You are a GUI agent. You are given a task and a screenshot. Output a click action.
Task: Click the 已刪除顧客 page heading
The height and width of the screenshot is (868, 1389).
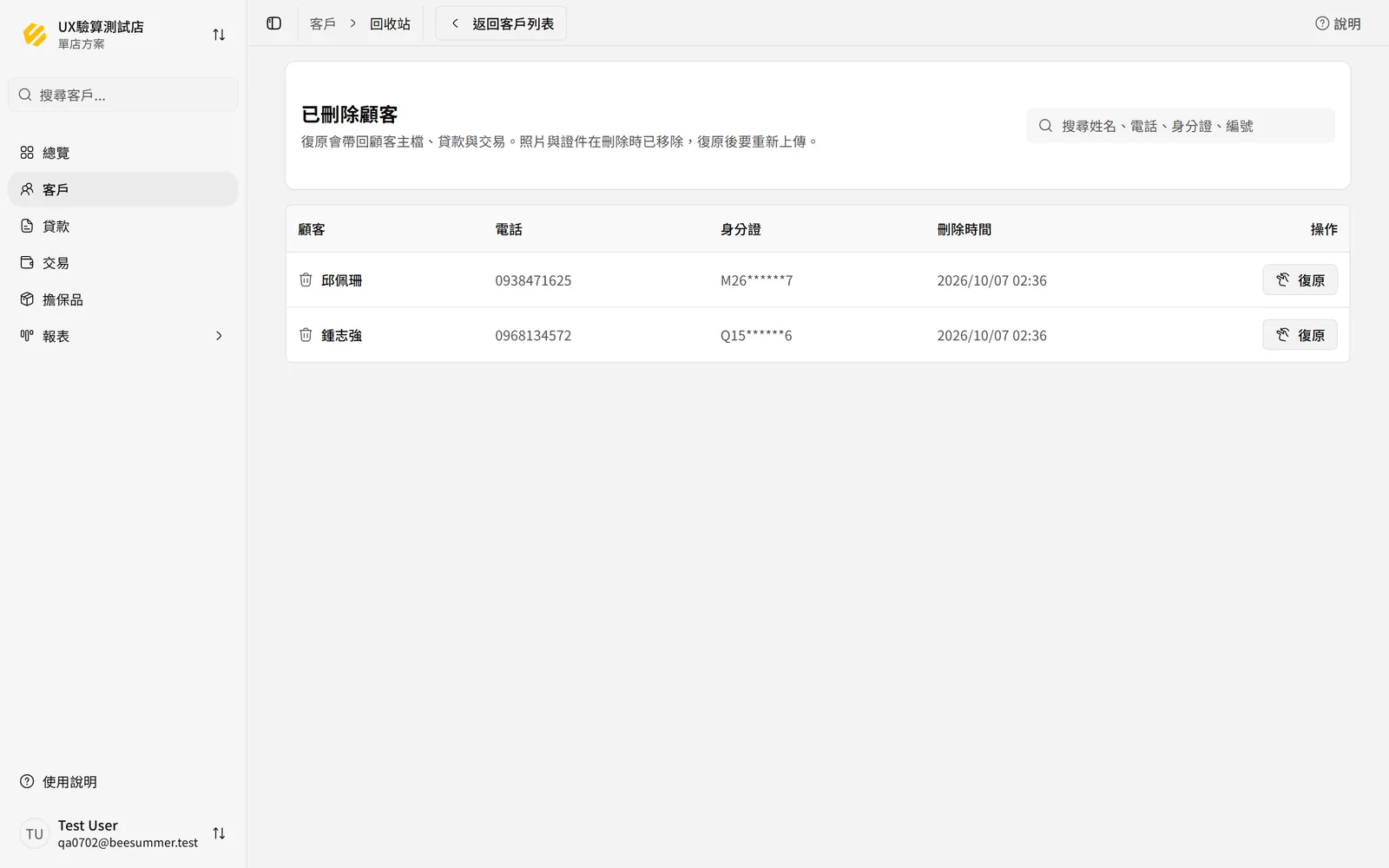click(x=349, y=115)
